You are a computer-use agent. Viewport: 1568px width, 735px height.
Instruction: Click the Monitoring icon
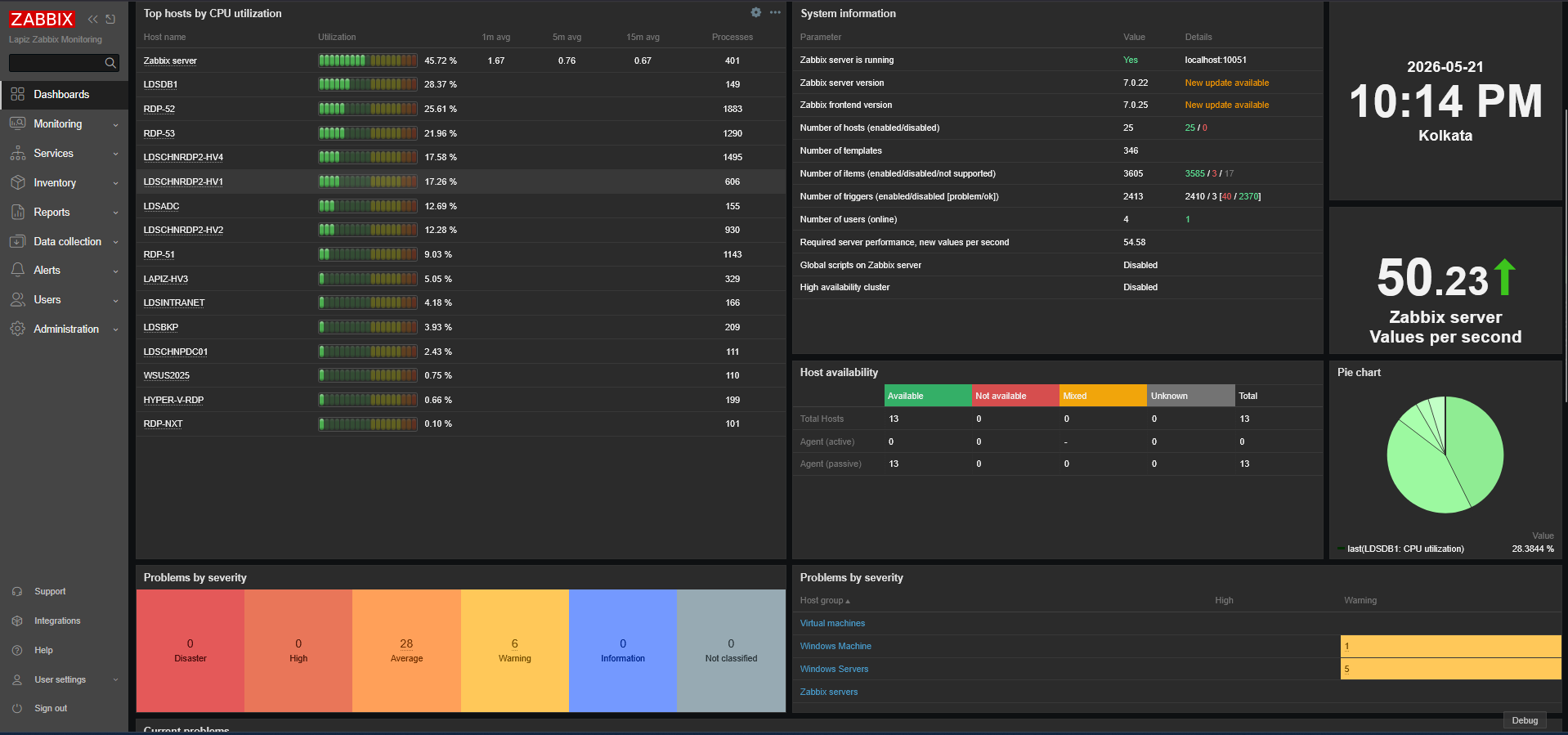coord(18,123)
